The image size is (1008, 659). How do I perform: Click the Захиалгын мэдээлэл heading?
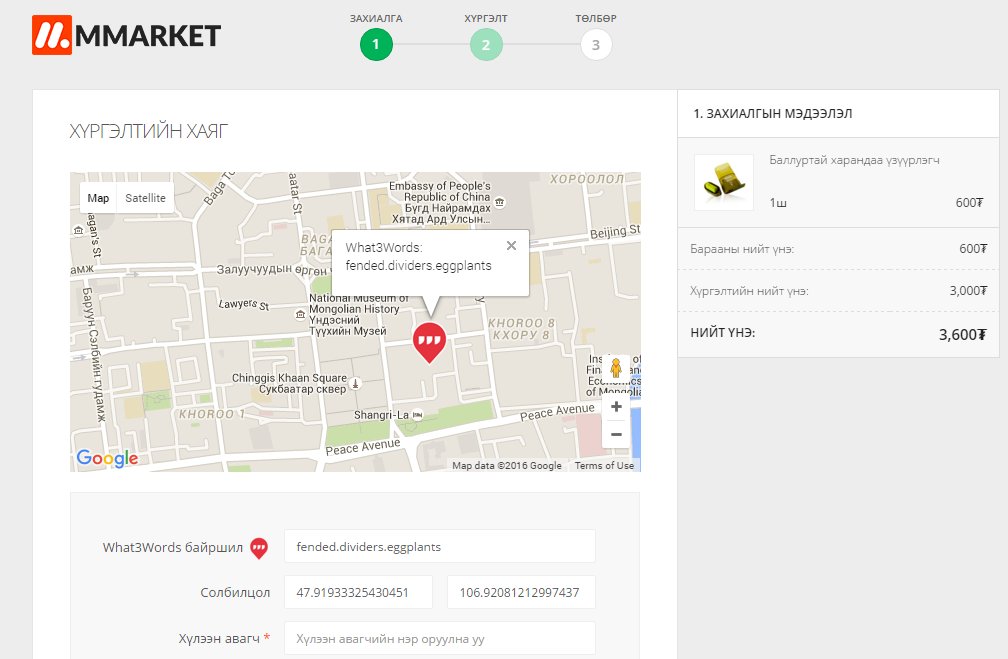point(773,114)
